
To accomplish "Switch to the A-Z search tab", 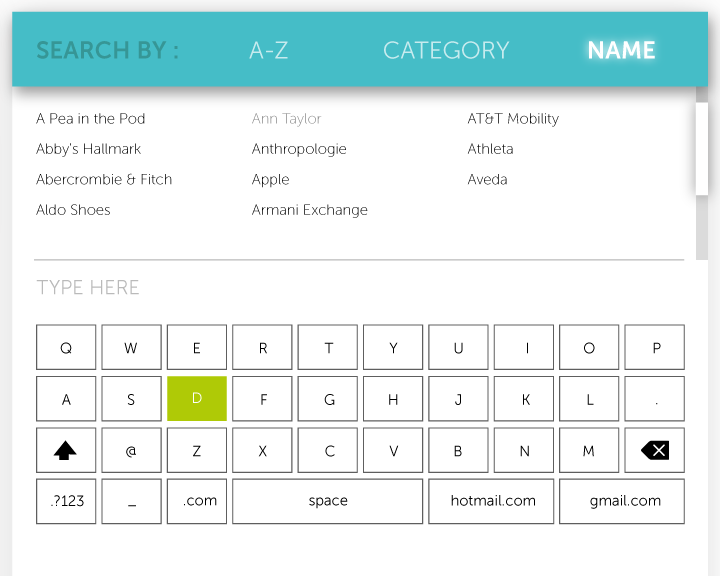I will coord(269,50).
